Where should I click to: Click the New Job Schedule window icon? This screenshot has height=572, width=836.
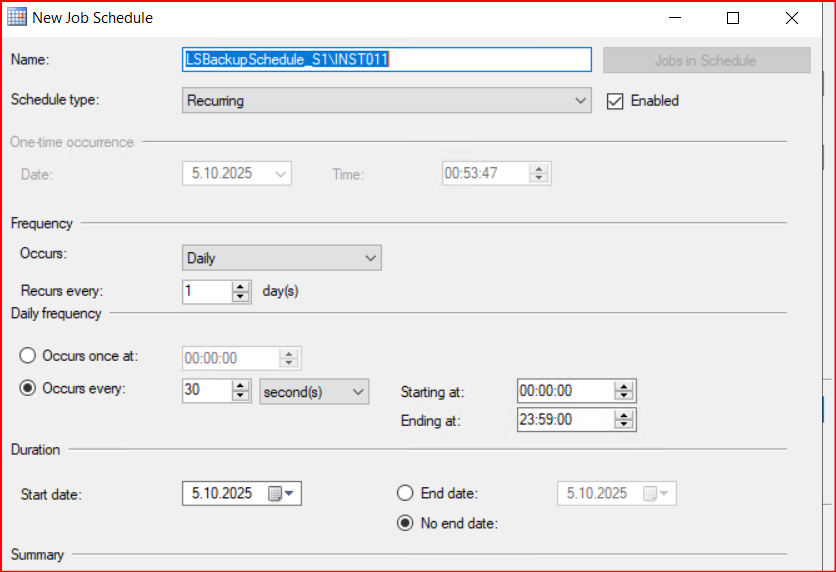17,18
